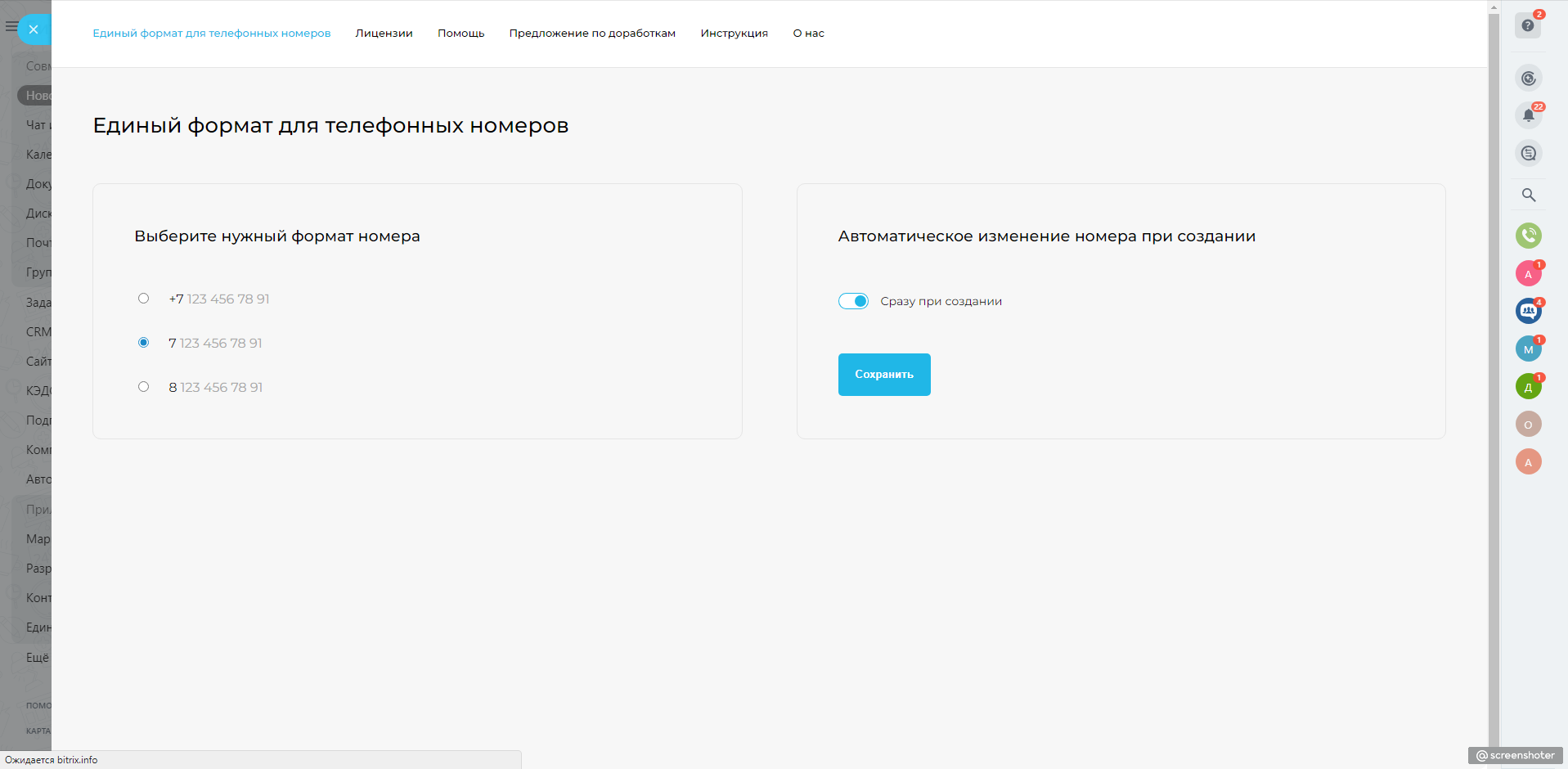Open the chat messages list icon
The width and height of the screenshot is (1568, 769).
coord(1528,153)
